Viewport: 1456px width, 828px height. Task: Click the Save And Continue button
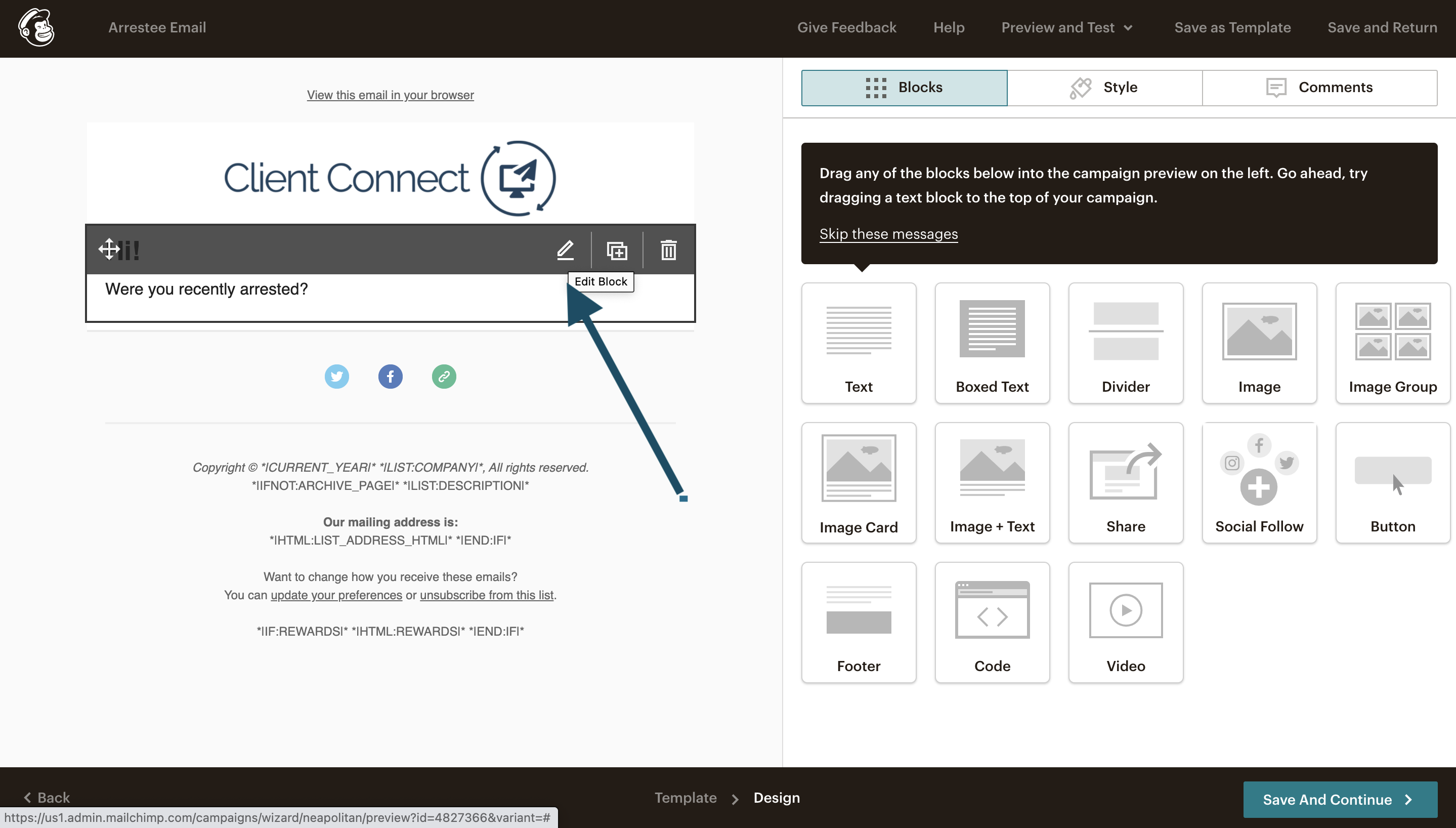1340,799
